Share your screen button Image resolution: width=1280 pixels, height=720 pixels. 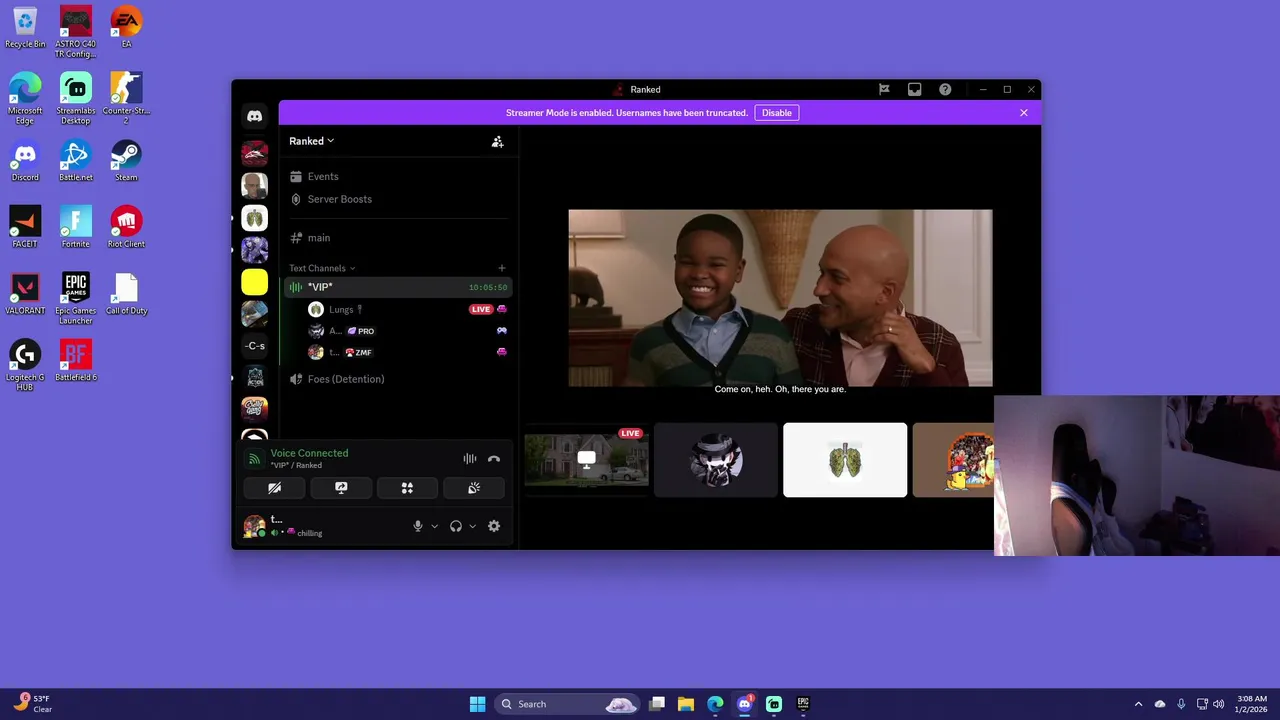point(341,488)
